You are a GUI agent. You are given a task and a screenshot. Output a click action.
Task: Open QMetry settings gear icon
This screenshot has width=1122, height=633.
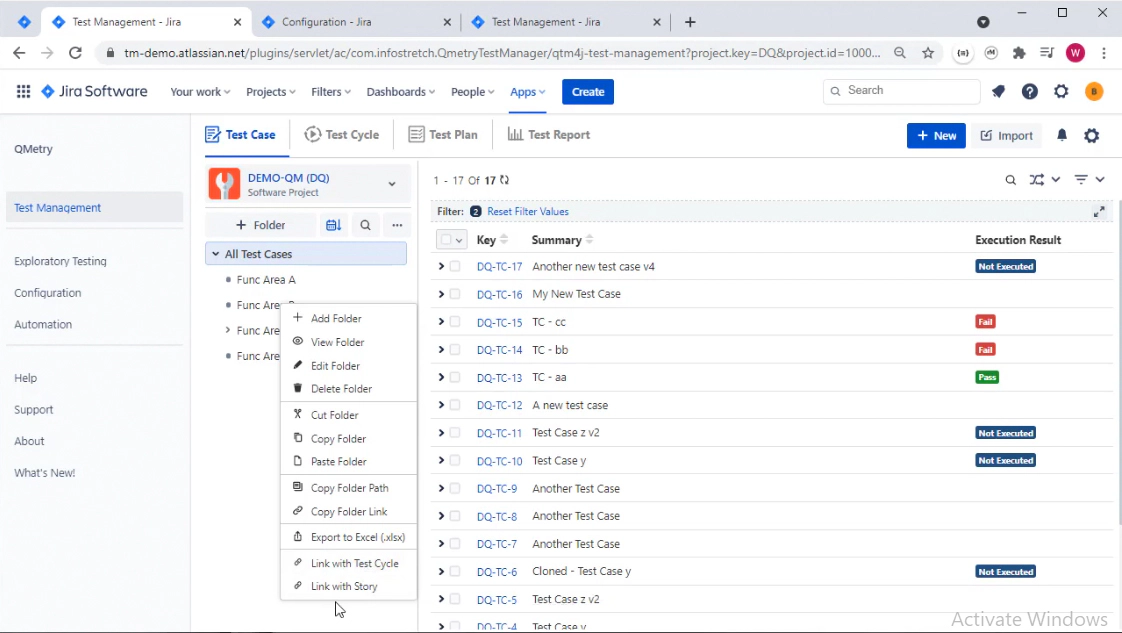point(1091,135)
